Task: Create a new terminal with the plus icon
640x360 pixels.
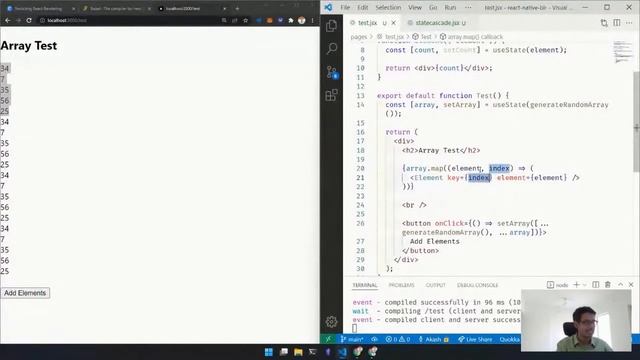Action: (576, 284)
